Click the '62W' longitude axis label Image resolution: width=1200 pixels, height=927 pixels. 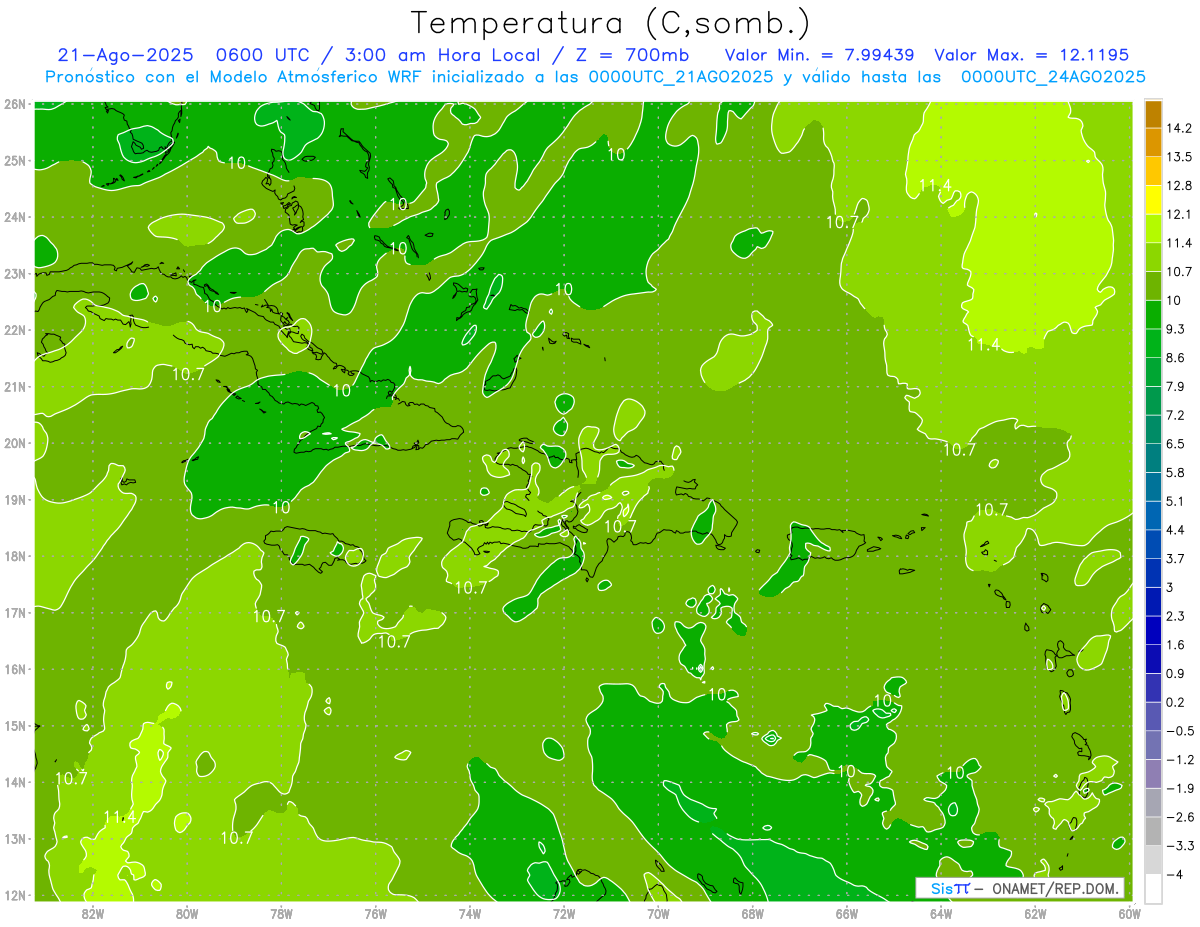1035,913
